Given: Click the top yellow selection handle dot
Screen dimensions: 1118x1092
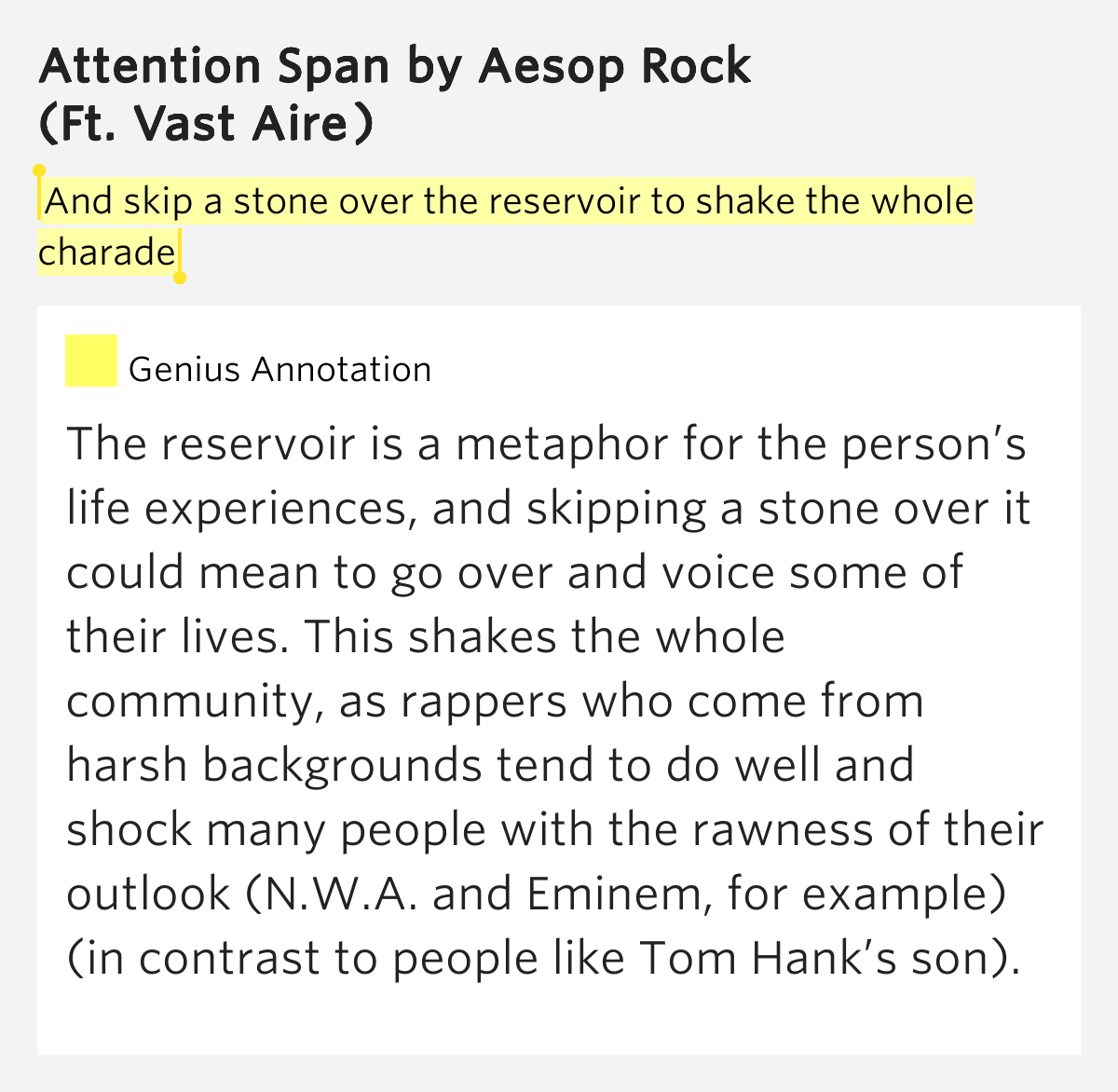Looking at the screenshot, I should (38, 171).
